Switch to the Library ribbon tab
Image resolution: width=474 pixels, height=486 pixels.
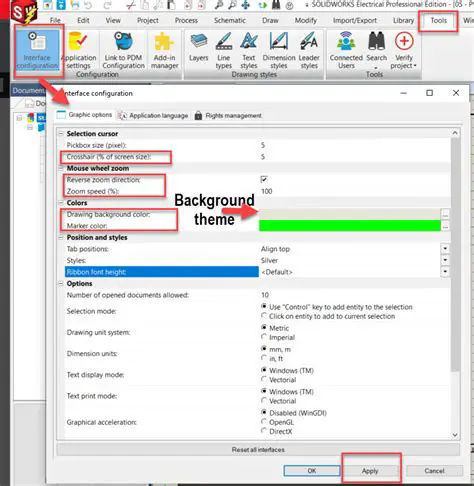[x=403, y=20]
